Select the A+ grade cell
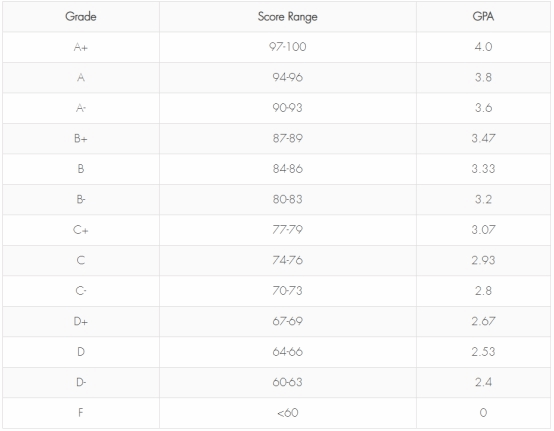Image resolution: width=554 pixels, height=431 pixels. coord(81,47)
